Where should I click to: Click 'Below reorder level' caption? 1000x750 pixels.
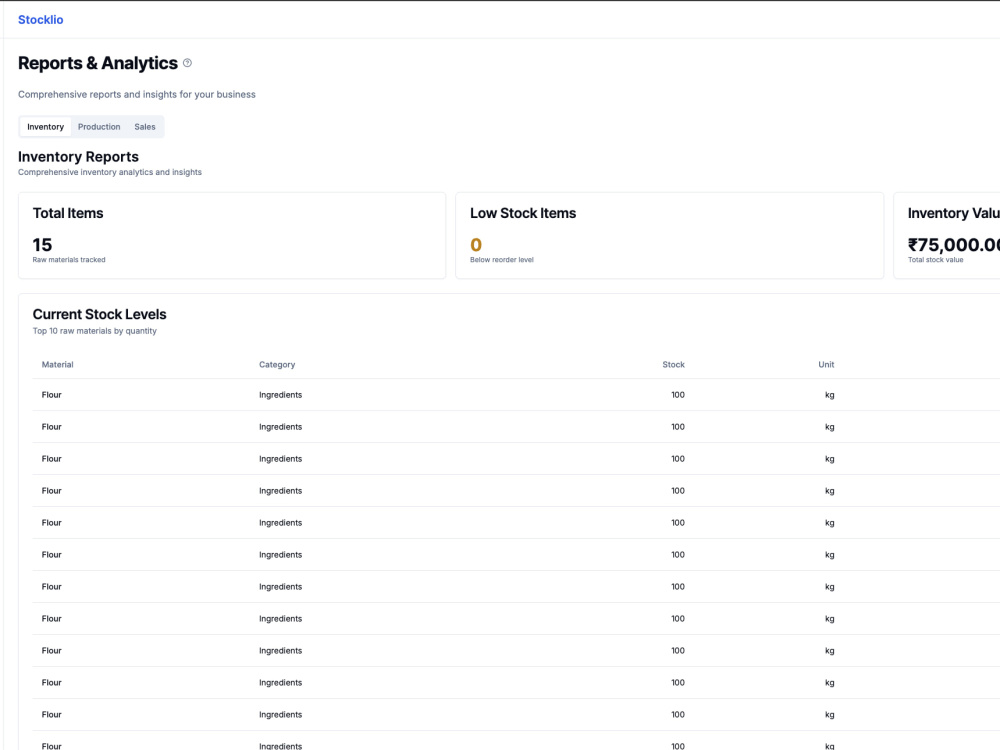click(x=502, y=260)
